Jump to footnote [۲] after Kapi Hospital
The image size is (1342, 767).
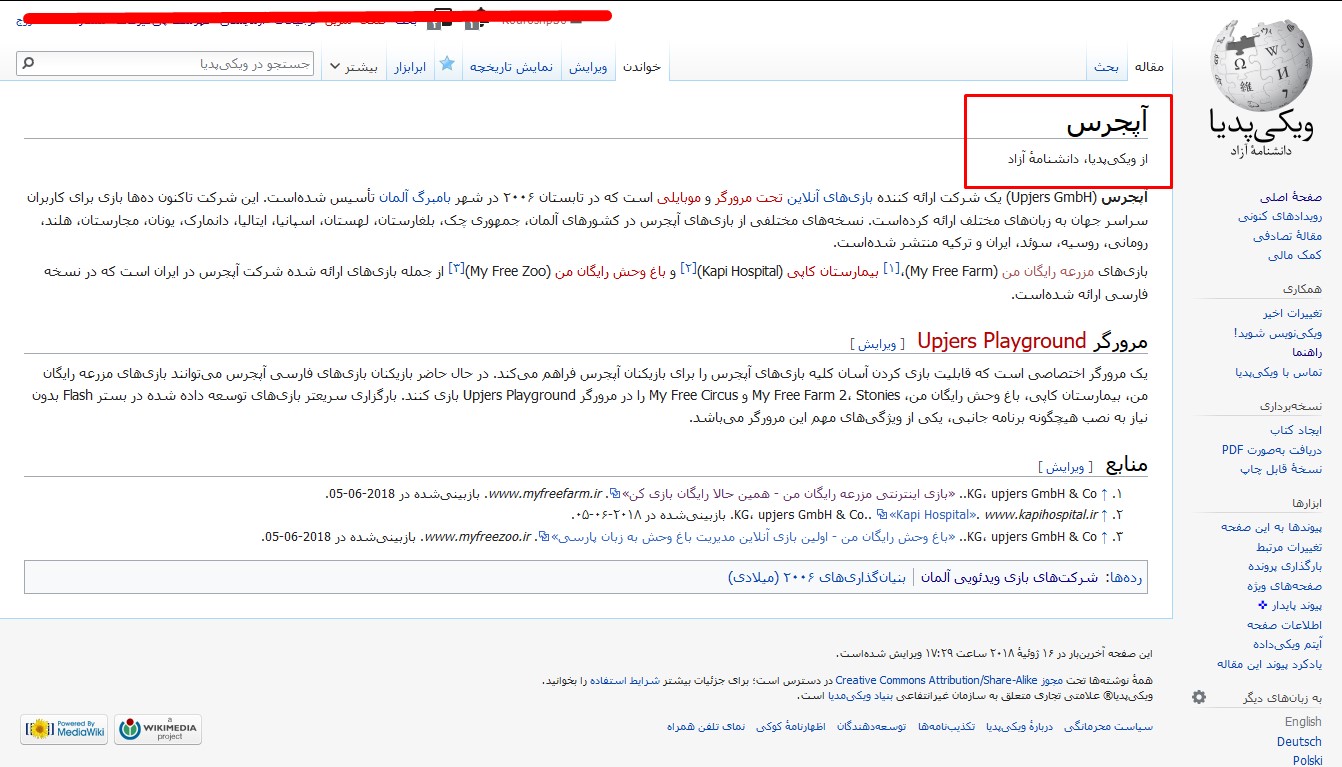point(688,268)
